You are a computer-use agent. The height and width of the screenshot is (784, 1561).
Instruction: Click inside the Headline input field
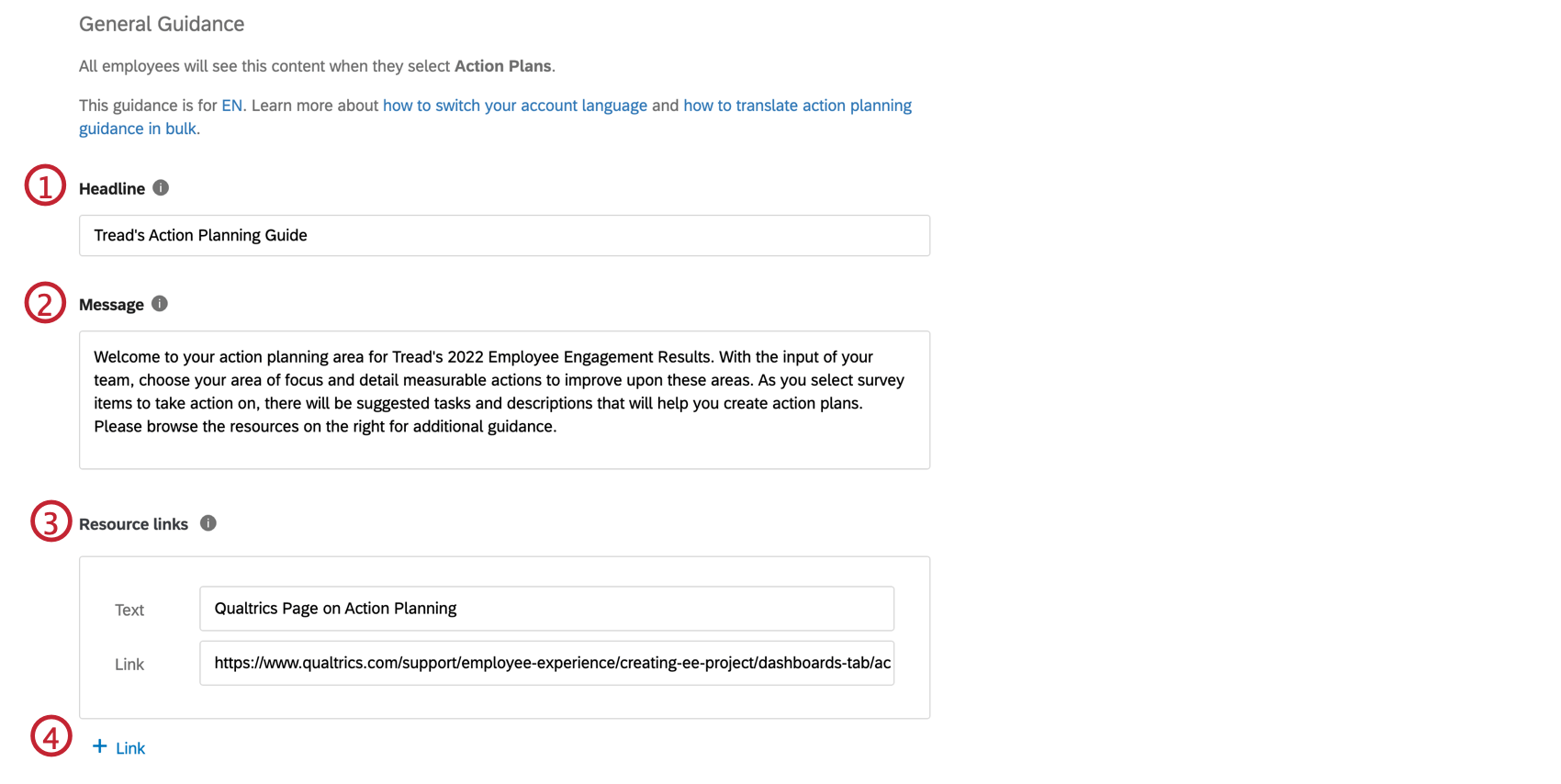pos(504,235)
